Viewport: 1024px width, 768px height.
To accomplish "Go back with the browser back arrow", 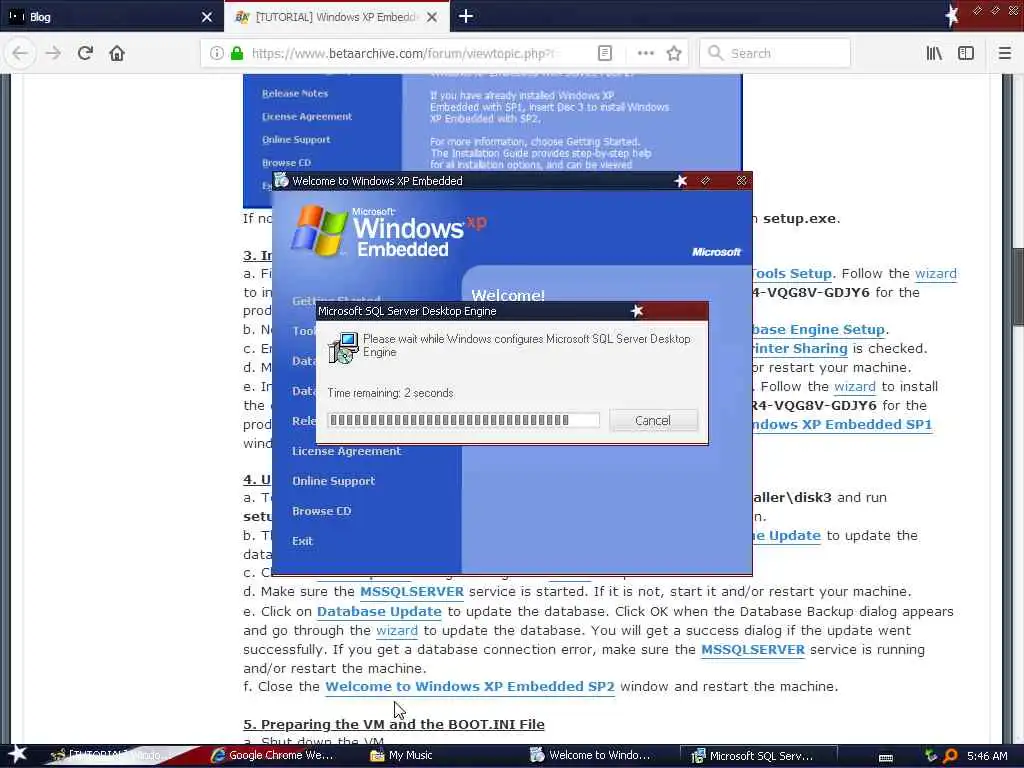I will click(20, 54).
